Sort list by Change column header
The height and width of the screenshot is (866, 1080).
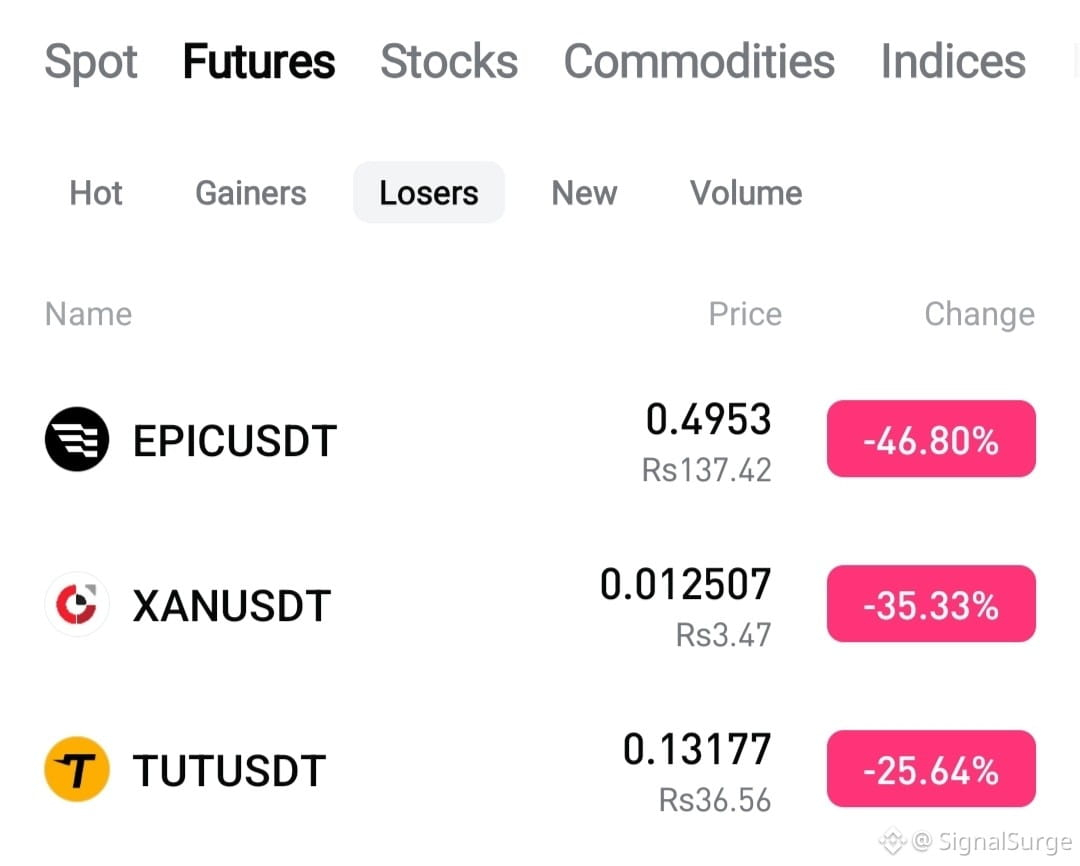pos(979,315)
